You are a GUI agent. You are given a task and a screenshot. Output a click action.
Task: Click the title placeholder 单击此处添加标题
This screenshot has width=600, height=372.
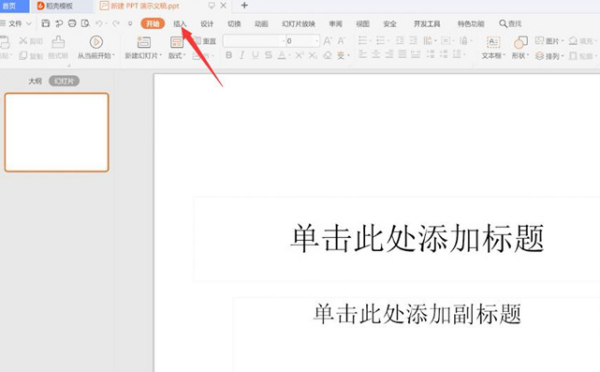point(417,239)
